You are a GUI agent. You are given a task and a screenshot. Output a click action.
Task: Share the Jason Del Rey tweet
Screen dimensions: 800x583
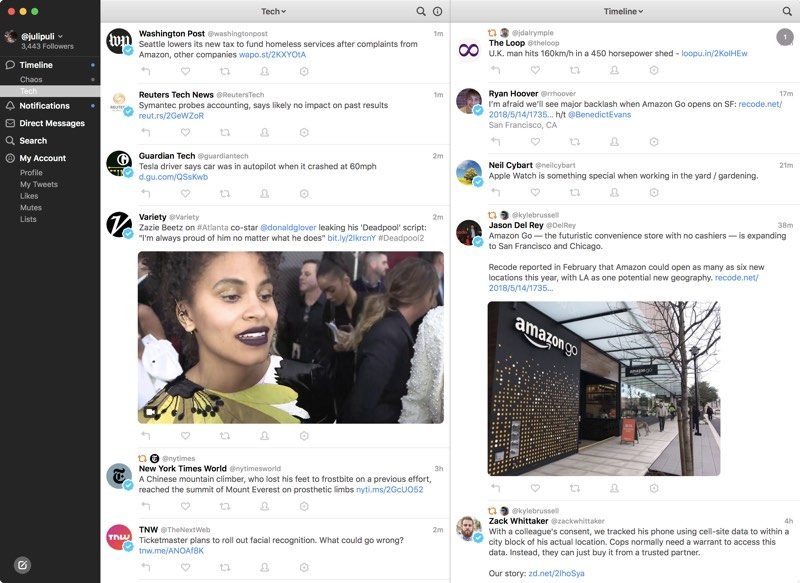coord(614,488)
